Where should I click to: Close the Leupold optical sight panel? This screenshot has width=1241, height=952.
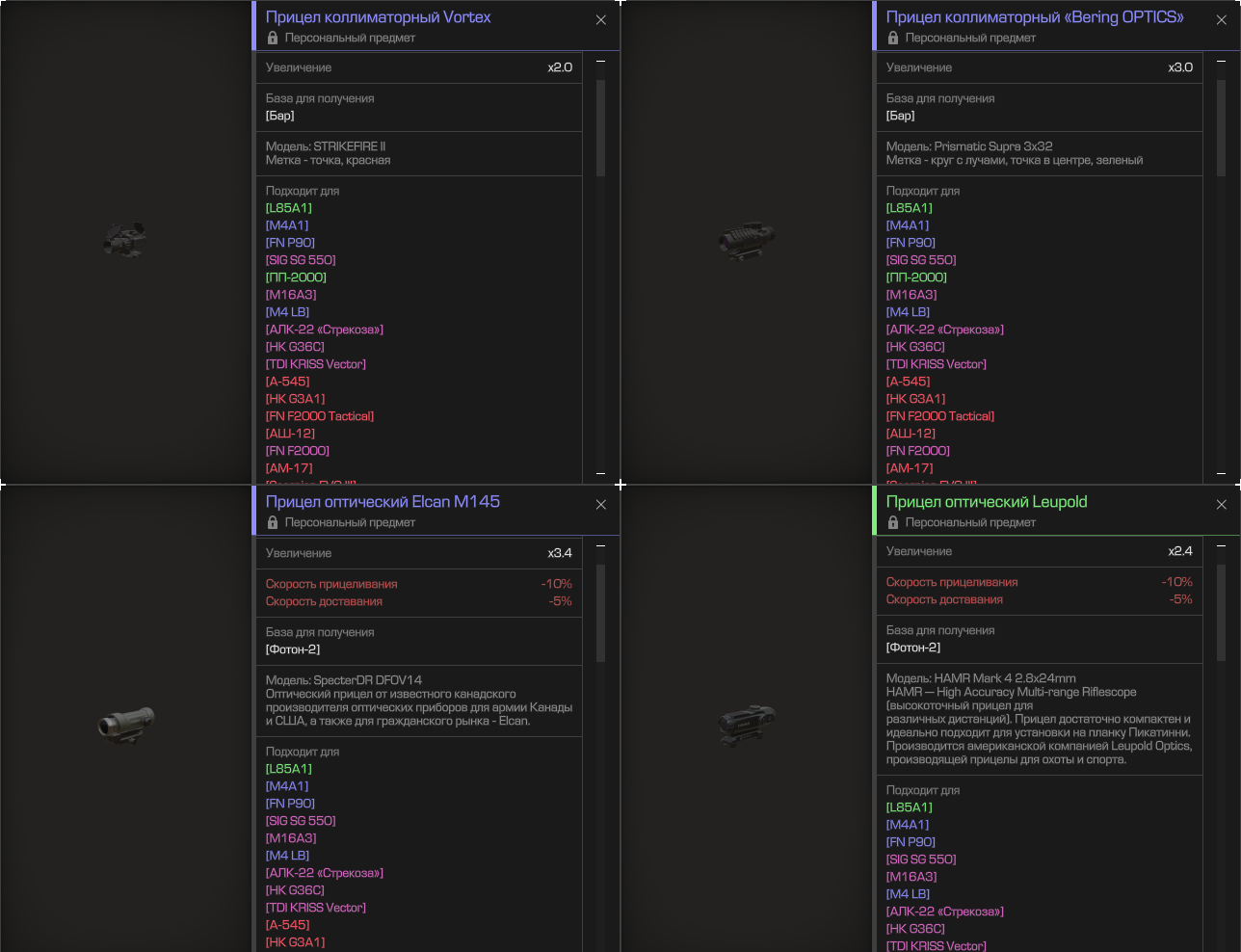pyautogui.click(x=1222, y=505)
